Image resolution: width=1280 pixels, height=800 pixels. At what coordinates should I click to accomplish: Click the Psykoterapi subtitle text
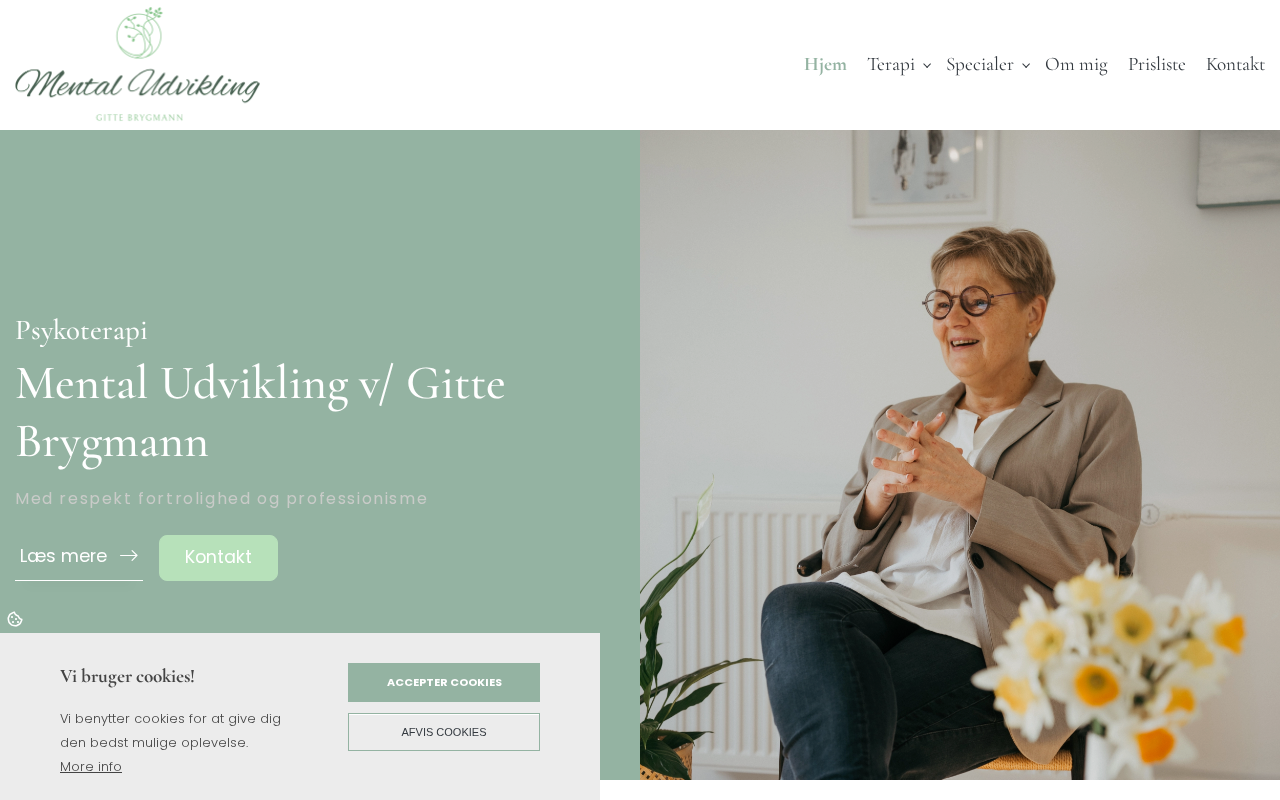click(x=81, y=330)
